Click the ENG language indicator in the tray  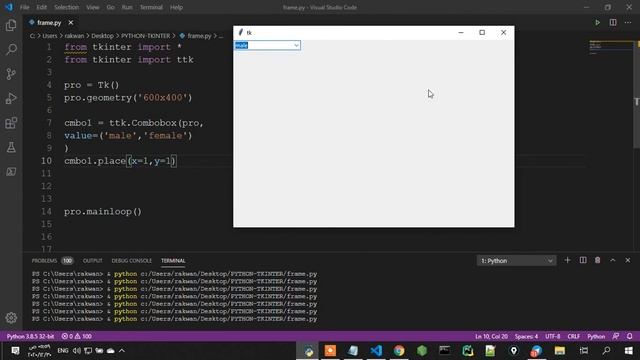click(62, 351)
